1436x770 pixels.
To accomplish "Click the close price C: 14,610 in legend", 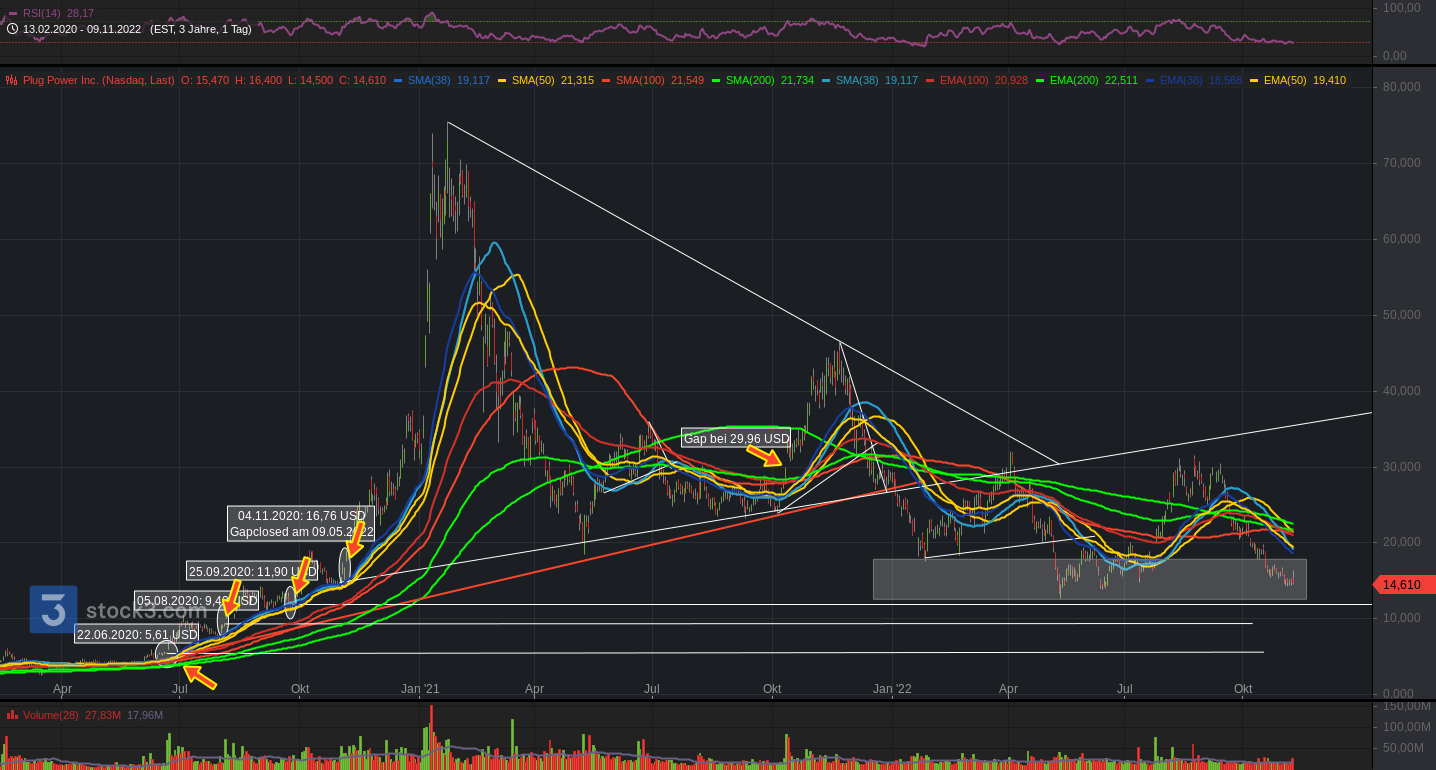I will pyautogui.click(x=362, y=80).
